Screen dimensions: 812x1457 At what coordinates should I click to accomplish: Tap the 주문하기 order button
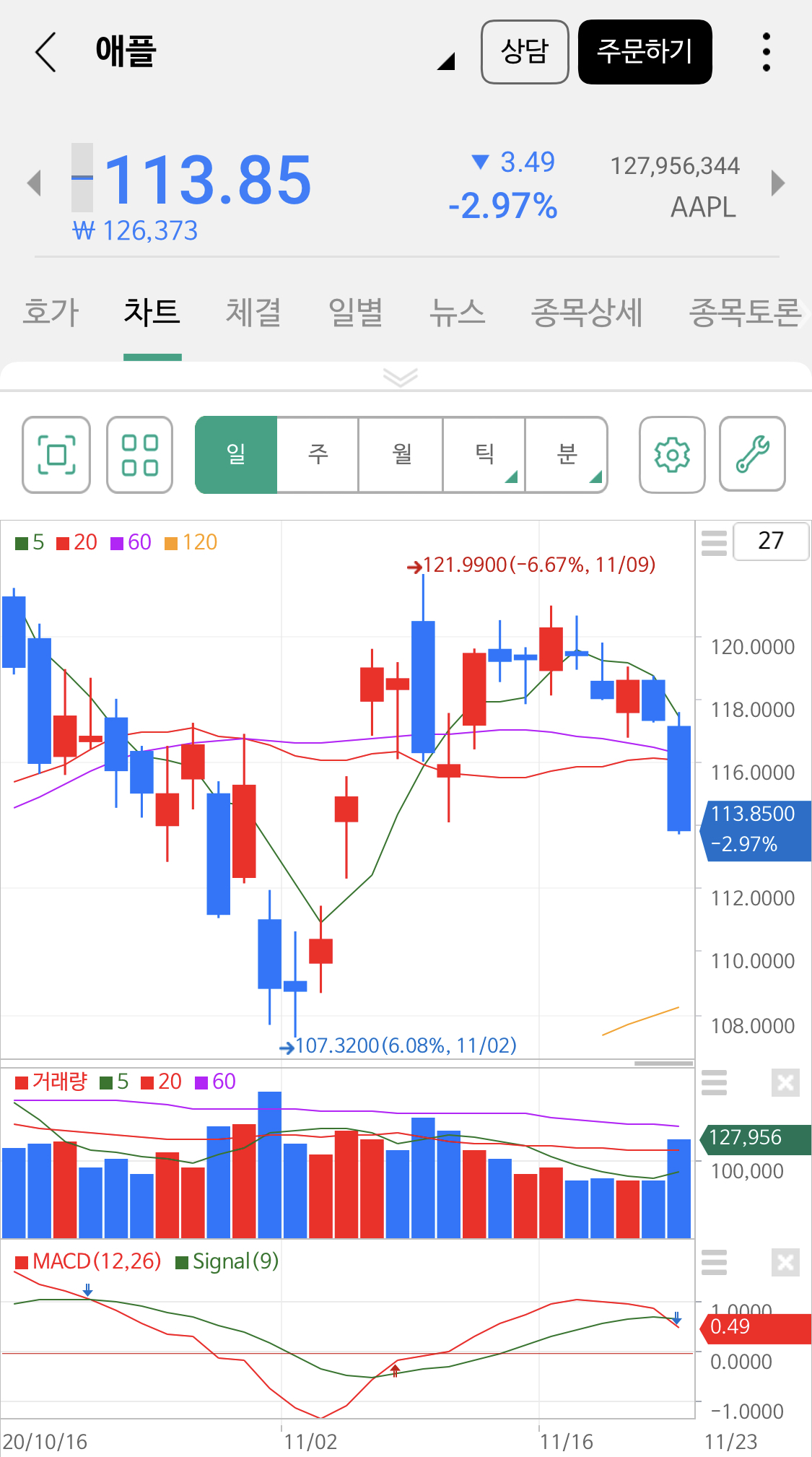point(645,52)
